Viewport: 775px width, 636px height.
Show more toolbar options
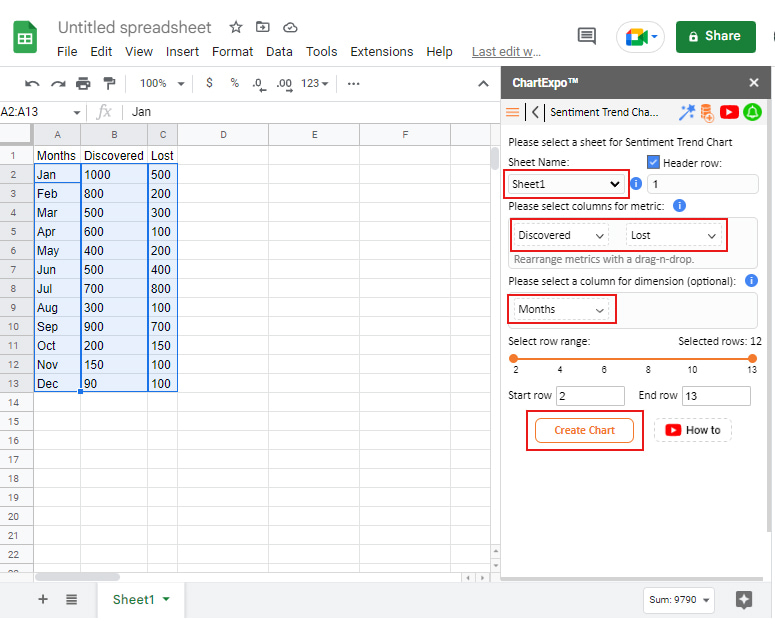tap(353, 84)
